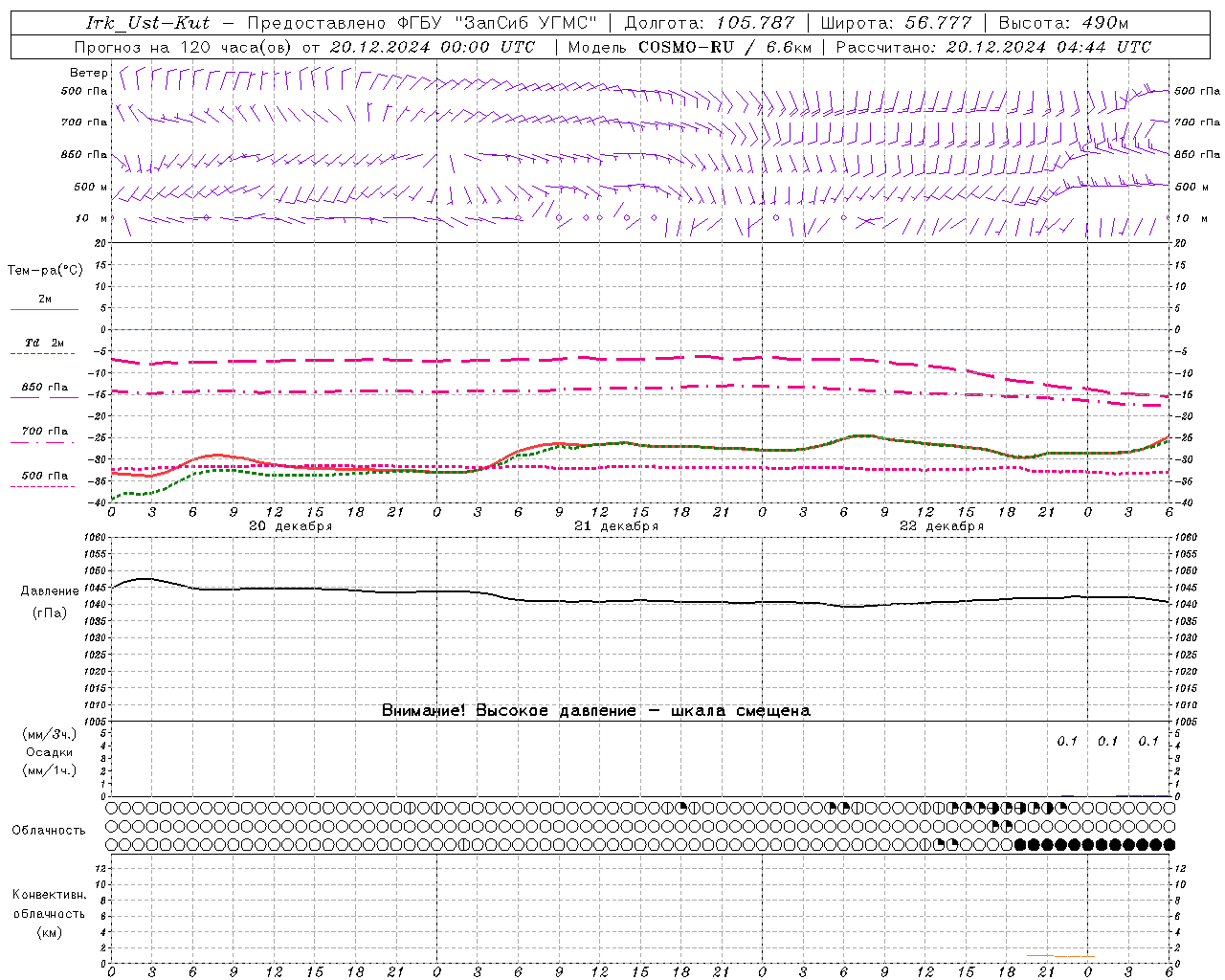The image size is (1225, 980).
Task: Click the (мм/1ч.) precipitation unit label
Action: tap(50, 770)
